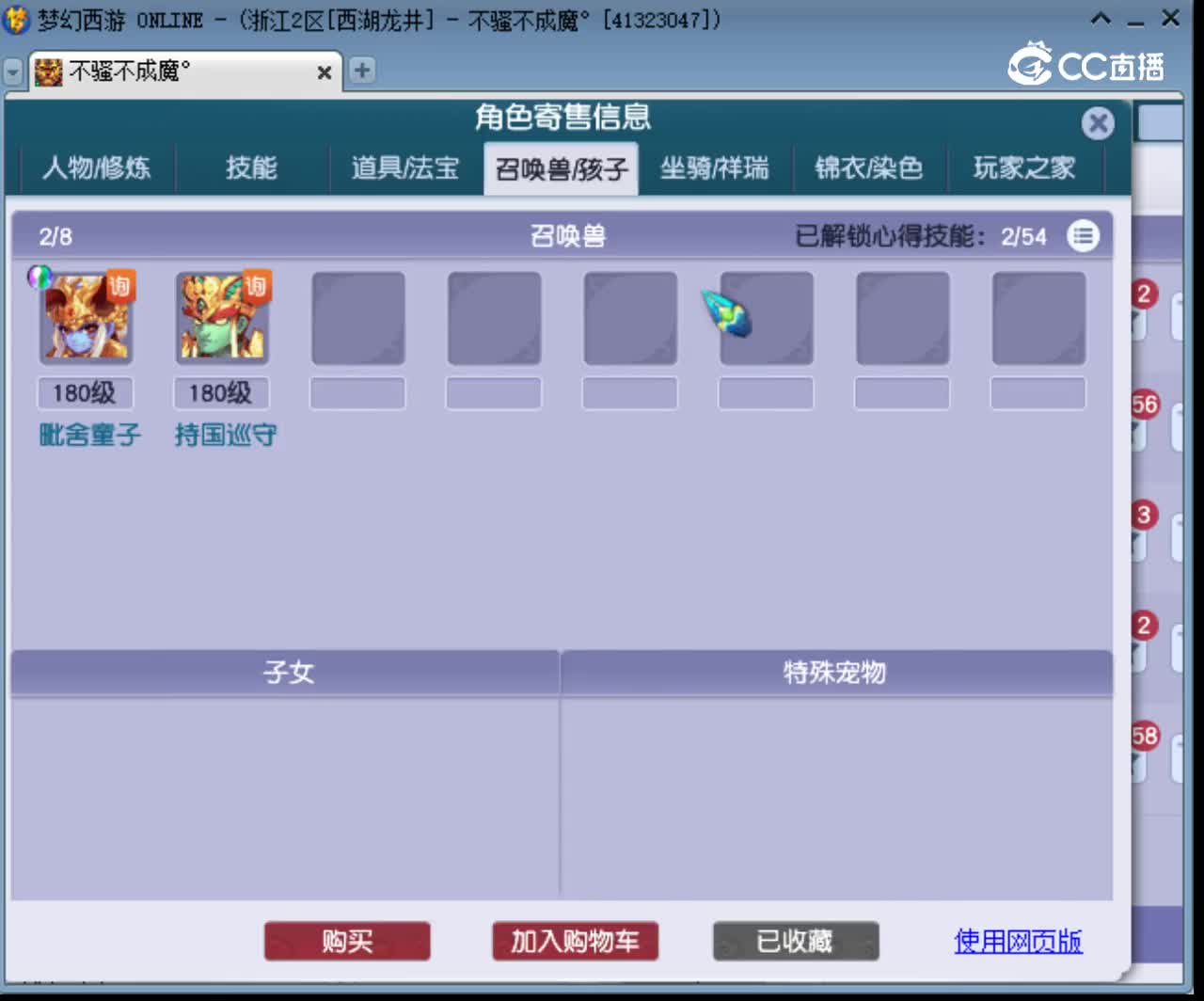Click the 子女 section header
Screen dimensions: 1204x1001
tap(285, 672)
